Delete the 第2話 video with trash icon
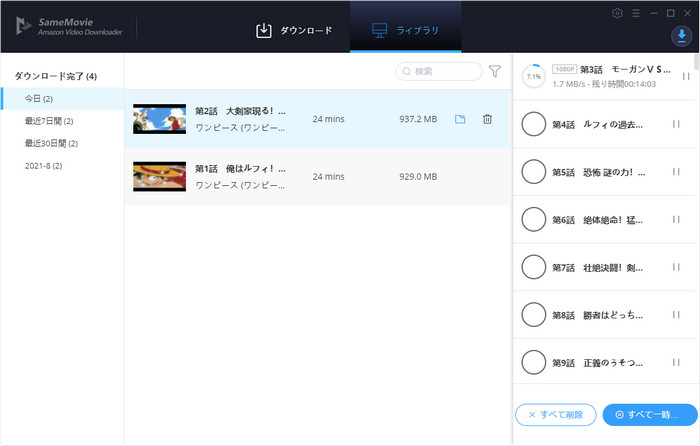 [x=488, y=119]
